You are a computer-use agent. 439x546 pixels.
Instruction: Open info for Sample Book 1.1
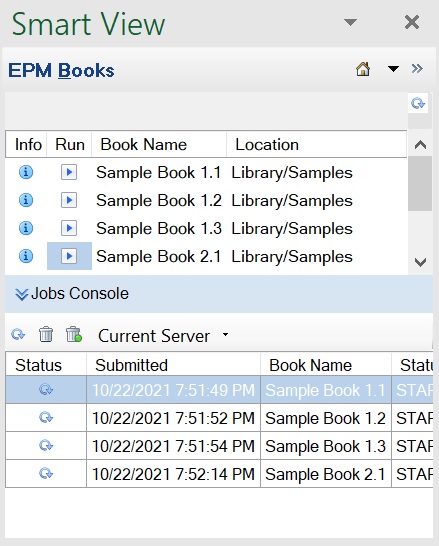pos(26,172)
